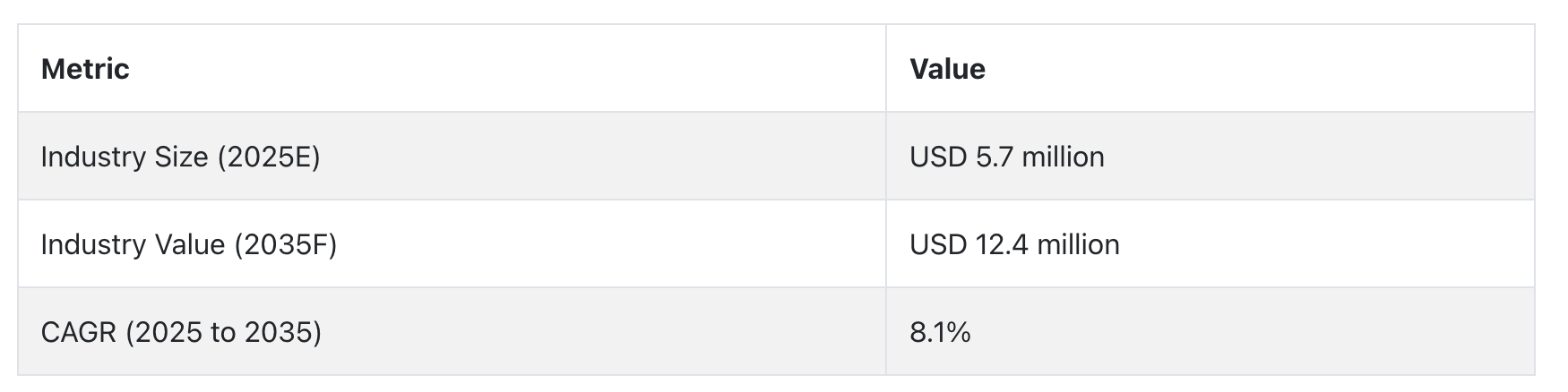This screenshot has height=392, width=1568.
Task: Select the USD 5.7 million cell
Action: (x=1210, y=157)
